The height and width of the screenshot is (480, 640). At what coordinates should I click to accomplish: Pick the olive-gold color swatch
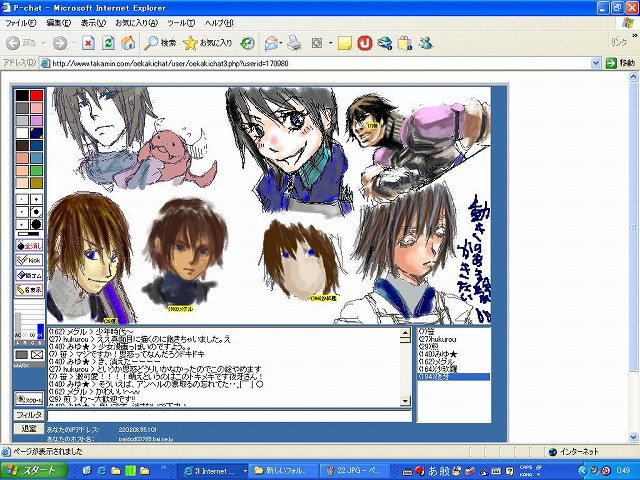[x=36, y=182]
